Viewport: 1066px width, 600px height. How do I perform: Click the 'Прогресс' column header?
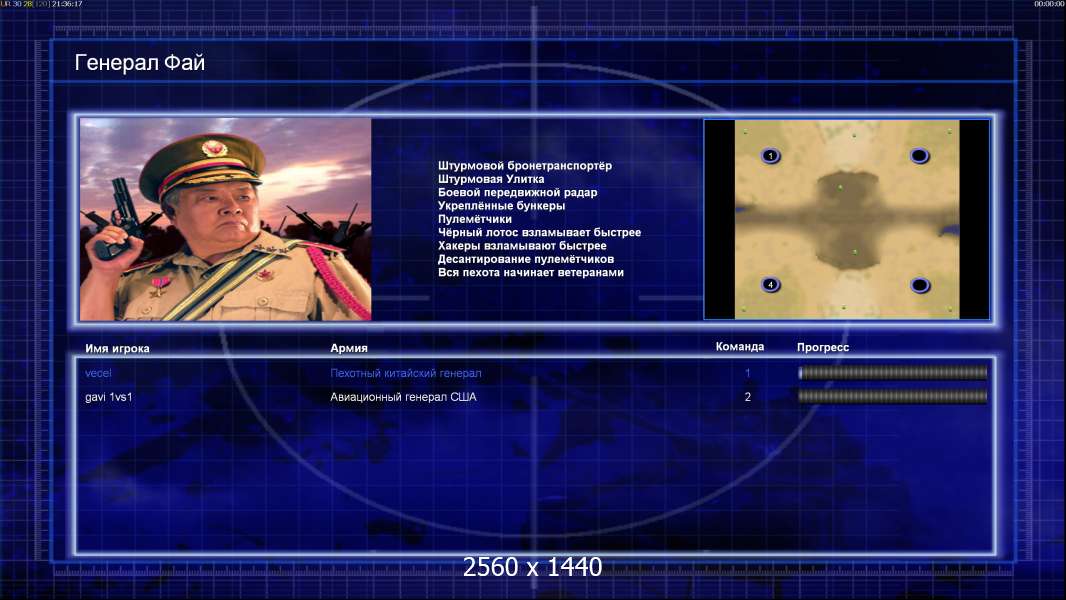pos(823,347)
